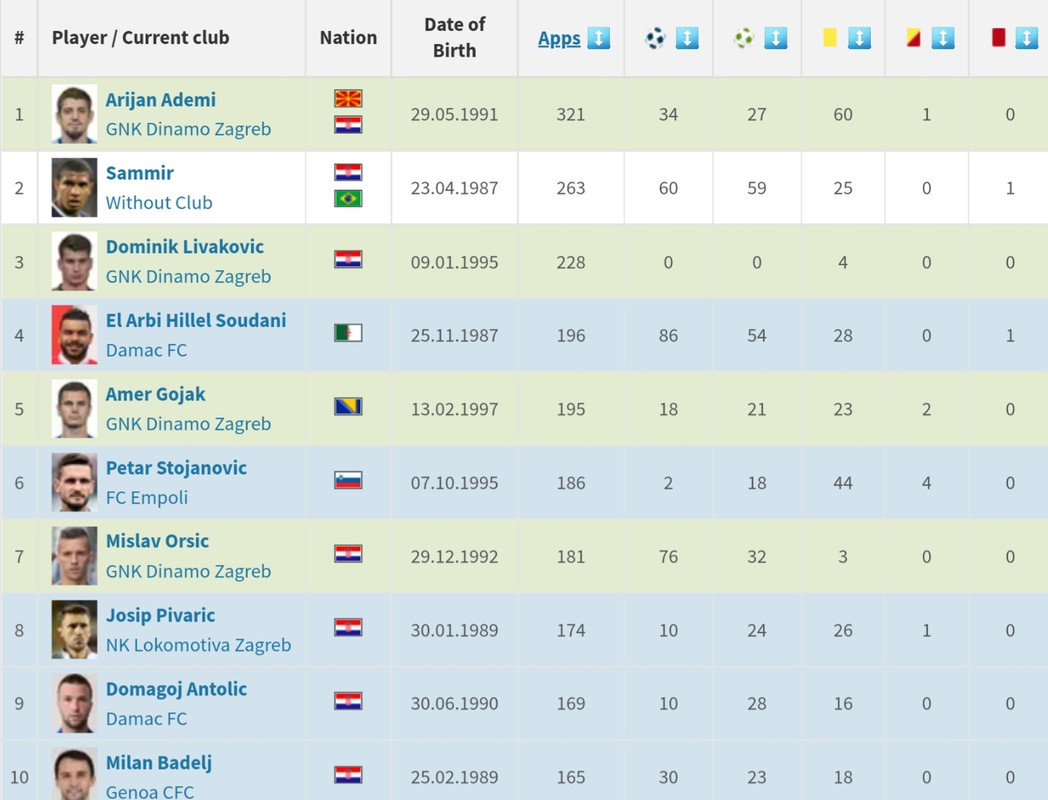Open Mislav Orsic player profile
The width and height of the screenshot is (1048, 800).
(157, 541)
